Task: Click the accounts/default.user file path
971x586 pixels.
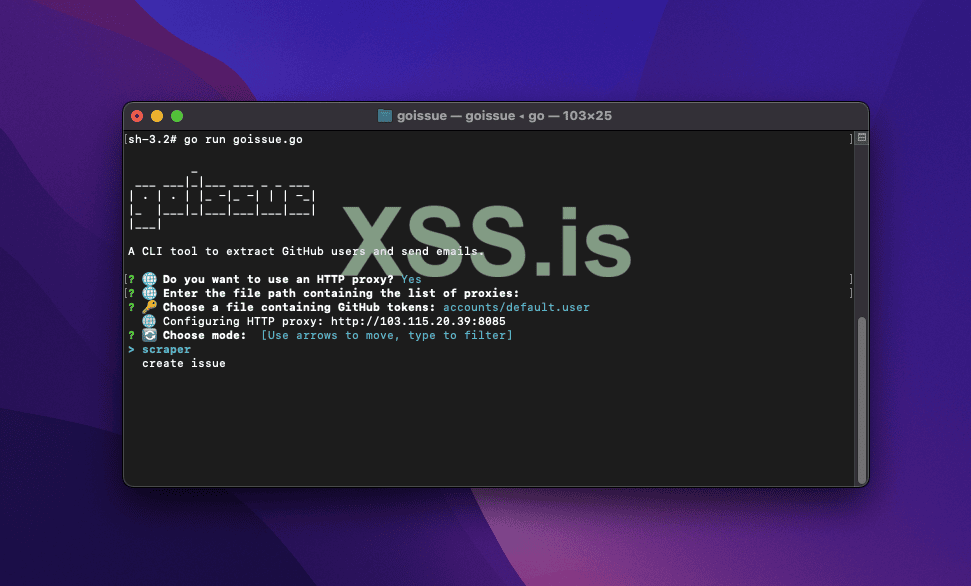Action: (516, 307)
